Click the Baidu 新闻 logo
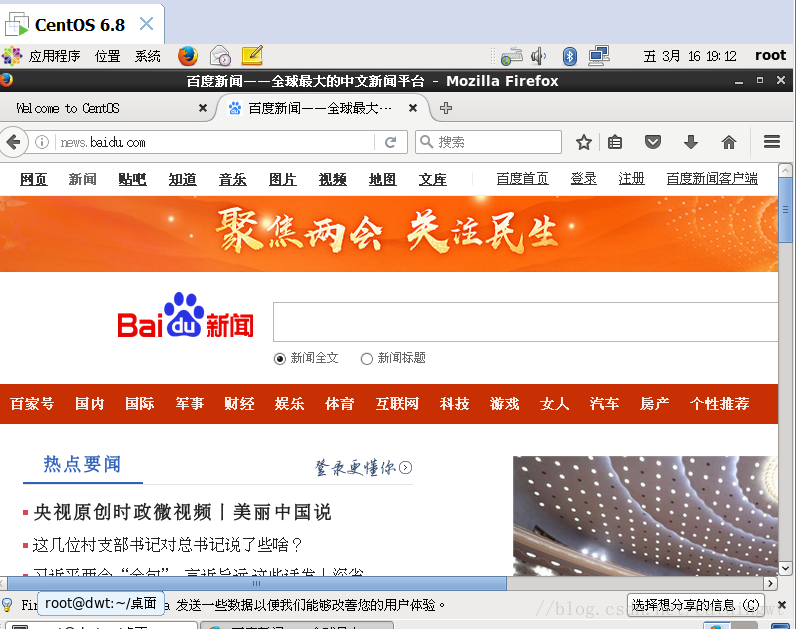 [185, 316]
